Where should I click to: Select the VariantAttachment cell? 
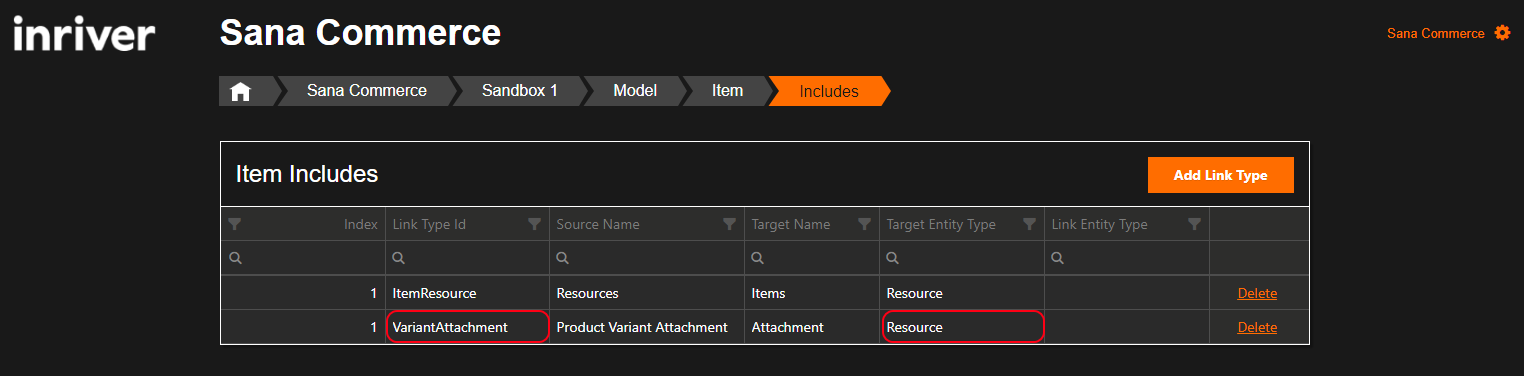(x=467, y=327)
